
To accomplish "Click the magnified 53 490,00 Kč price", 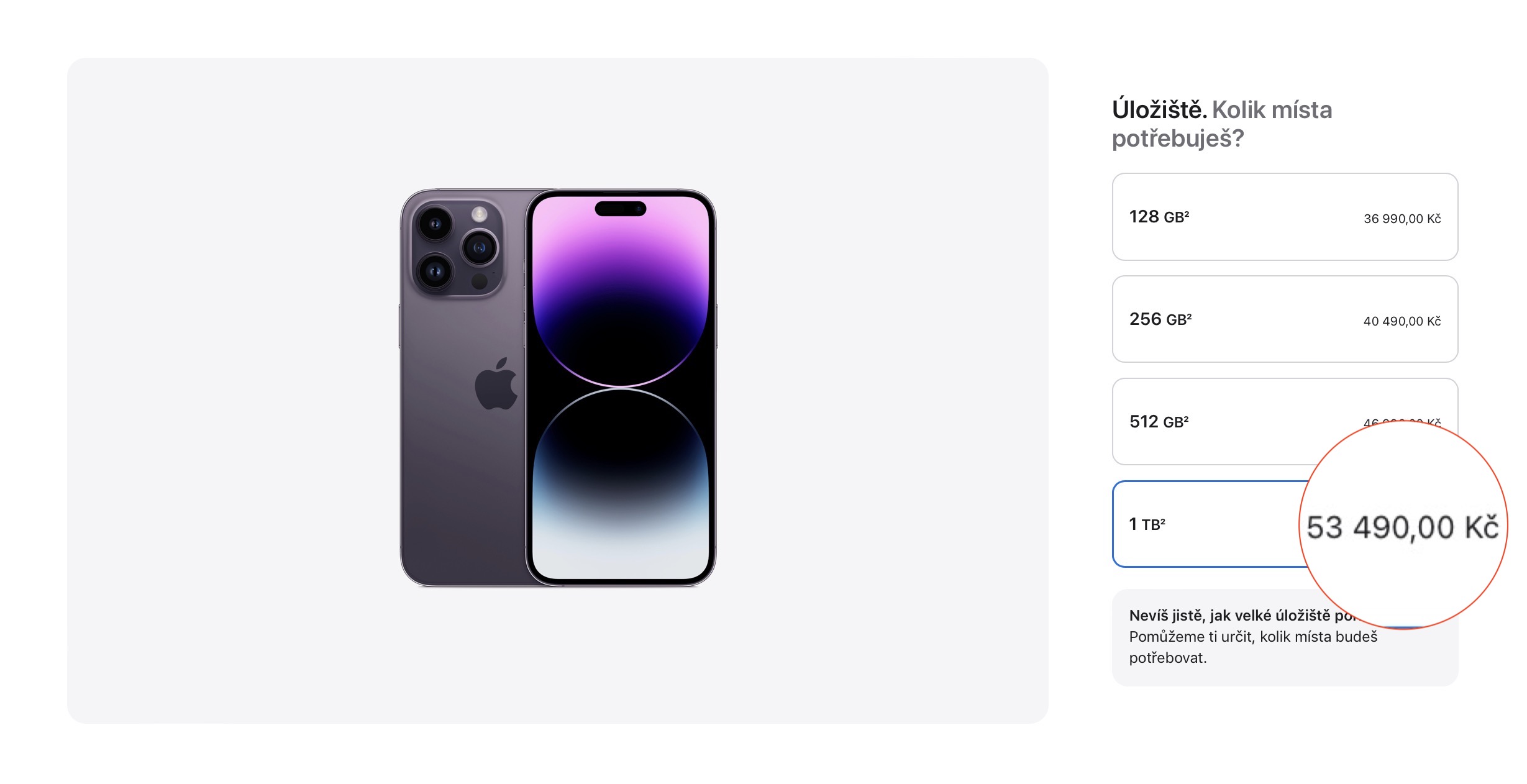I will coord(1402,528).
